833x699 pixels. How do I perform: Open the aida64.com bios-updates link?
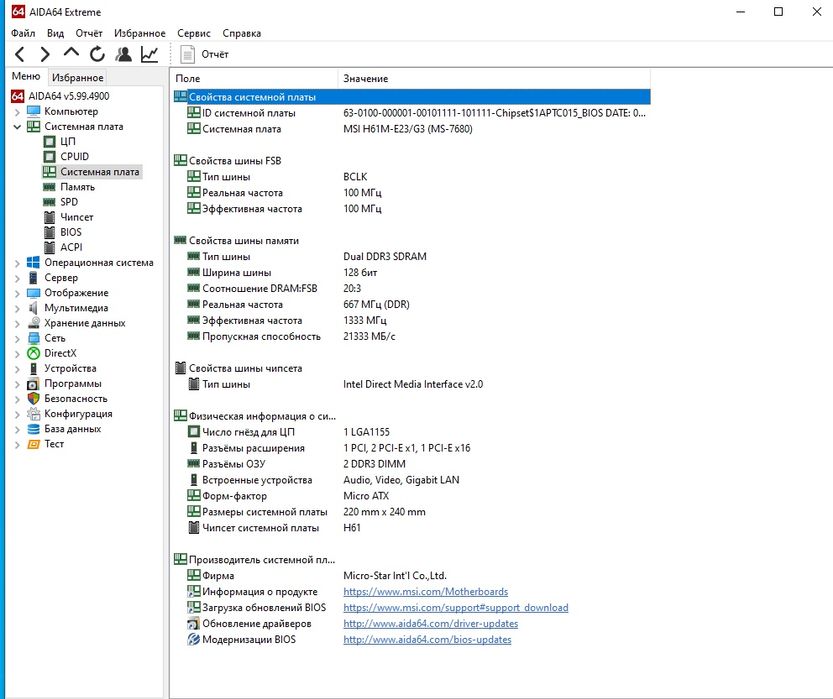(427, 640)
